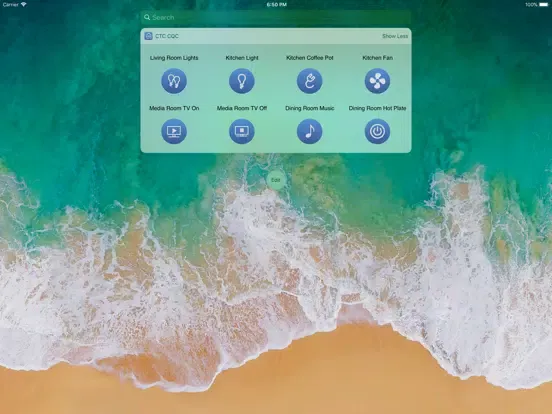Click the Dining Room Music label
552x414 pixels.
click(x=309, y=108)
